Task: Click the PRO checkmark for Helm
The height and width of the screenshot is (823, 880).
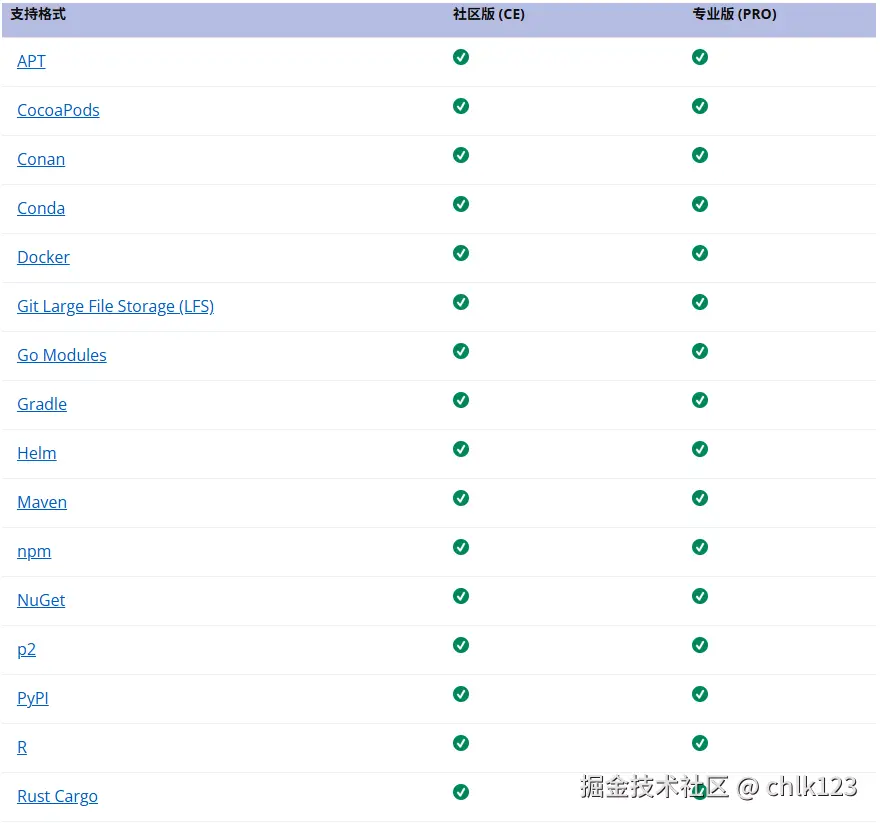Action: (700, 449)
